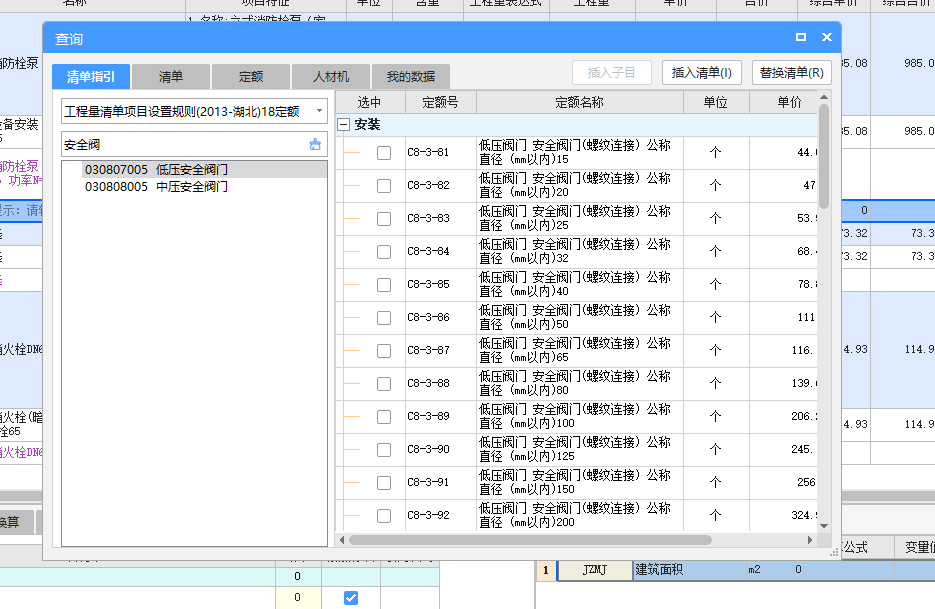935x609 pixels.
Task: Select 030807005 低压安全阀门 in the list
Action: tap(156, 169)
